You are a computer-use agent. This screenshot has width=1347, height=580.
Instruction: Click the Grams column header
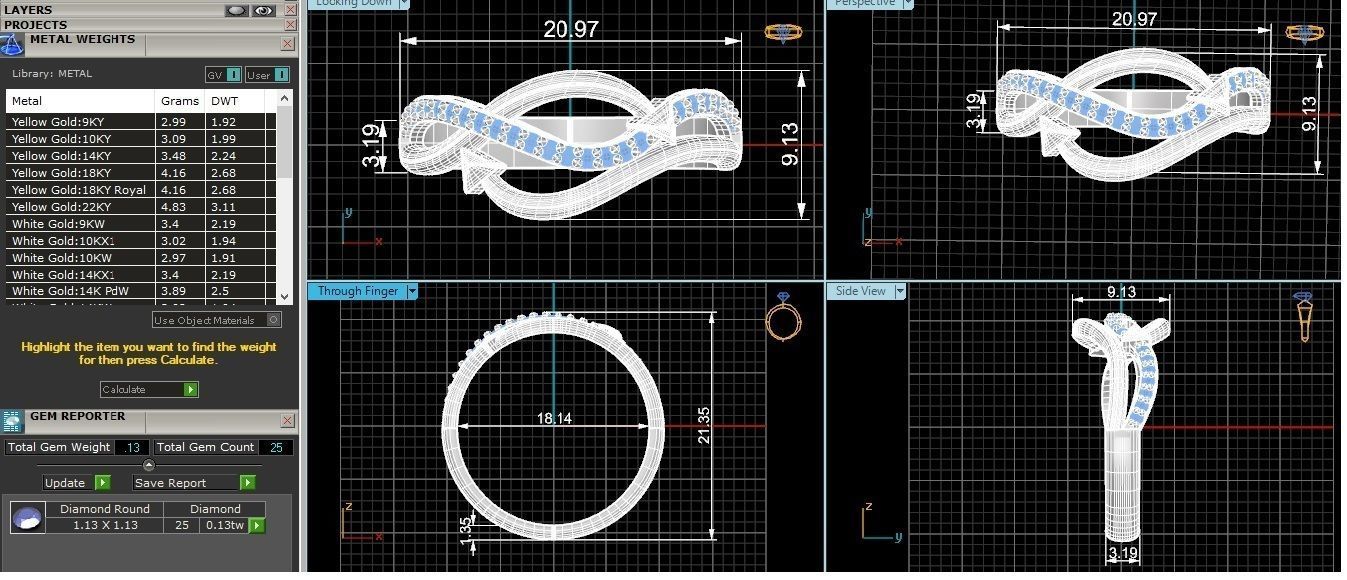[179, 101]
